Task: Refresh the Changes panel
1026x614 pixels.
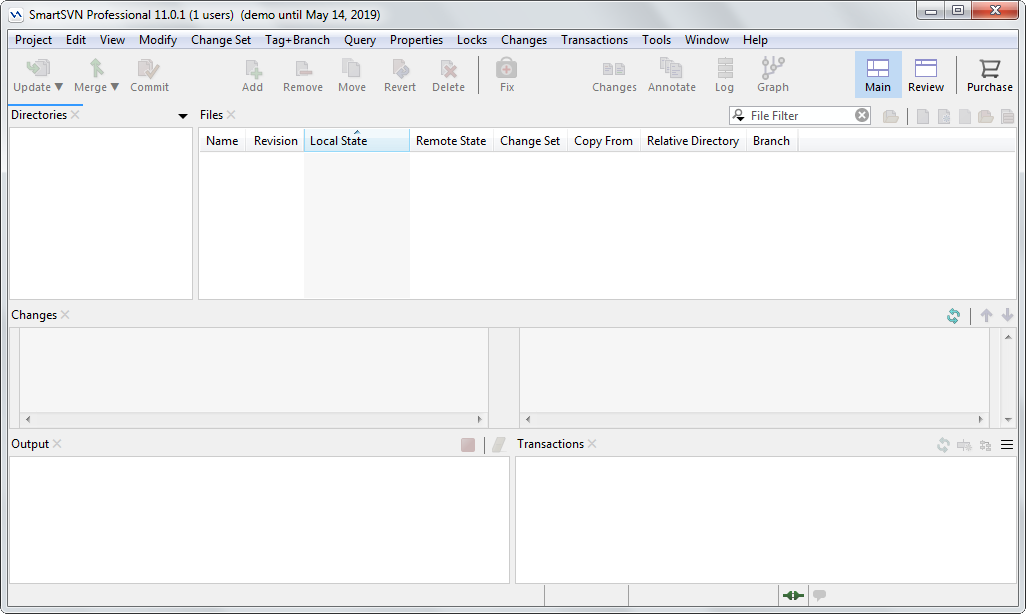Action: click(953, 316)
